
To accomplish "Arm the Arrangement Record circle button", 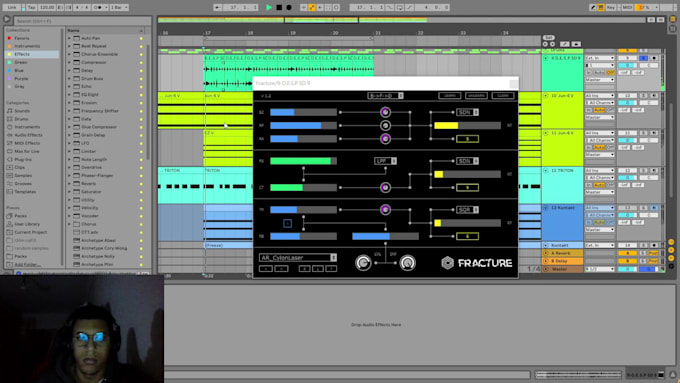I will click(289, 7).
